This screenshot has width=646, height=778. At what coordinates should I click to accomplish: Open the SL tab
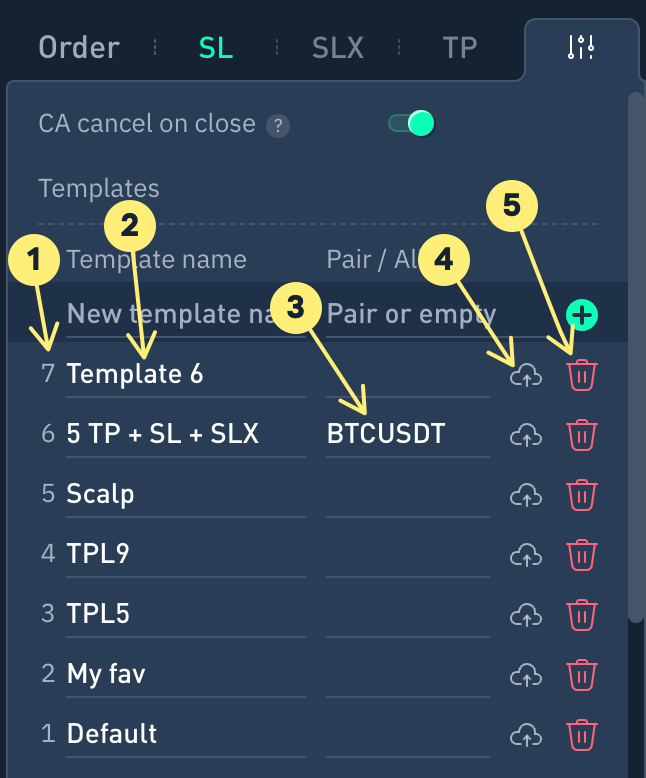point(216,47)
